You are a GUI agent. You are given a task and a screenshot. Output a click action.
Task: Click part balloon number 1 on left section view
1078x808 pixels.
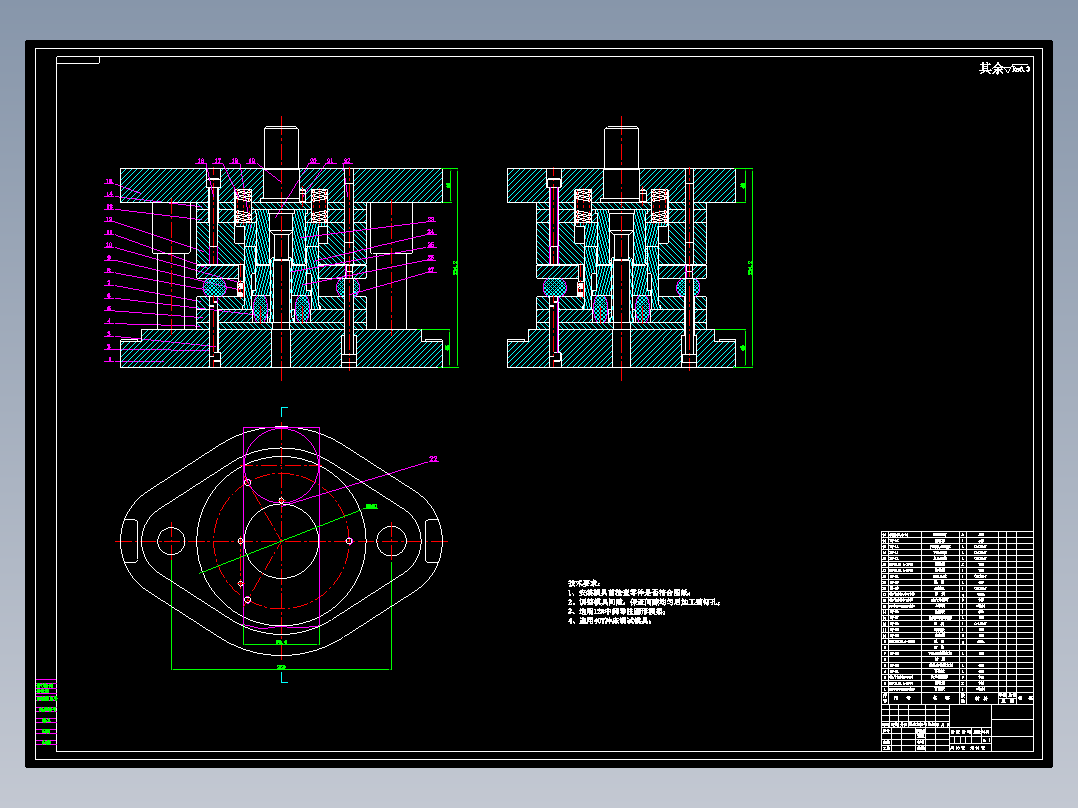click(x=109, y=360)
